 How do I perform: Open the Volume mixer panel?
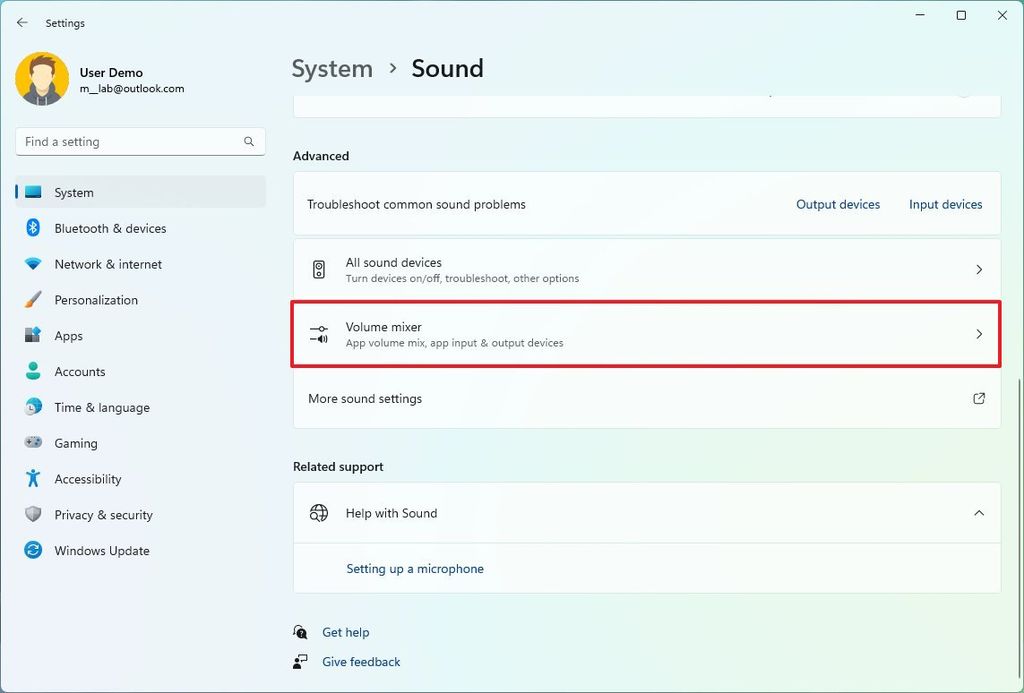(x=646, y=333)
